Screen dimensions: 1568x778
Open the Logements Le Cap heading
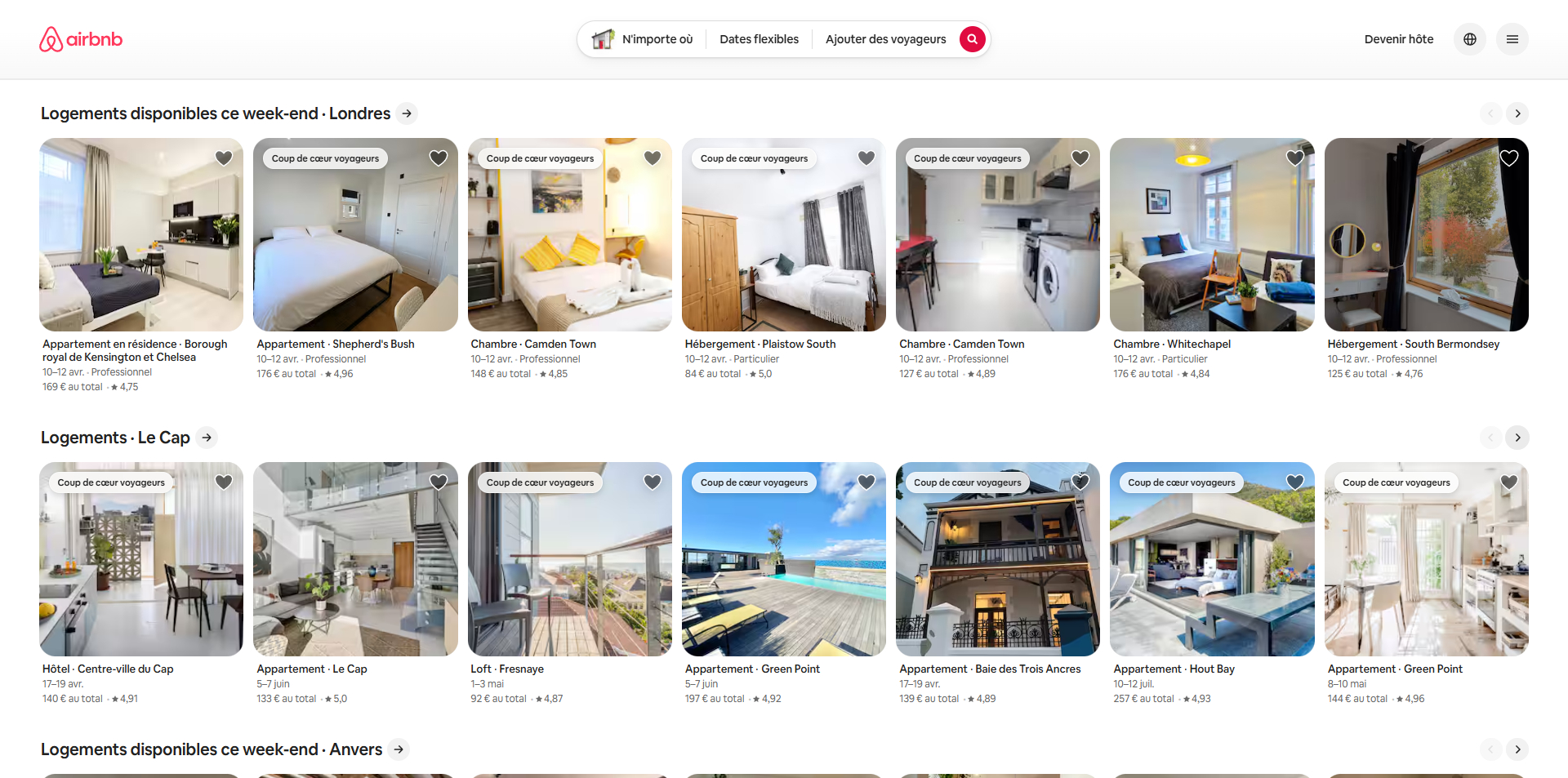(x=115, y=438)
